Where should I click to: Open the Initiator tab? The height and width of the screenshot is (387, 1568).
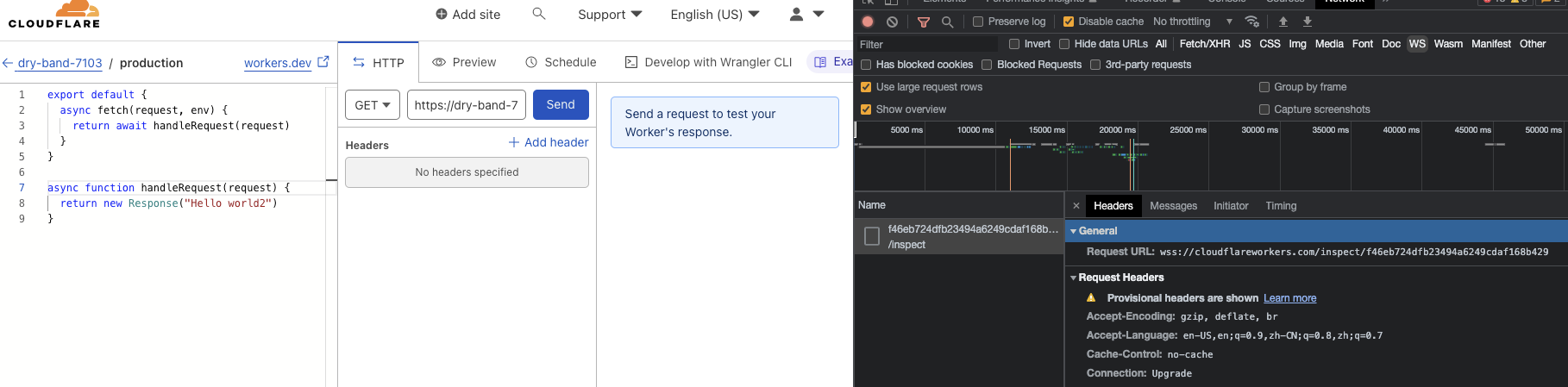tap(1231, 206)
